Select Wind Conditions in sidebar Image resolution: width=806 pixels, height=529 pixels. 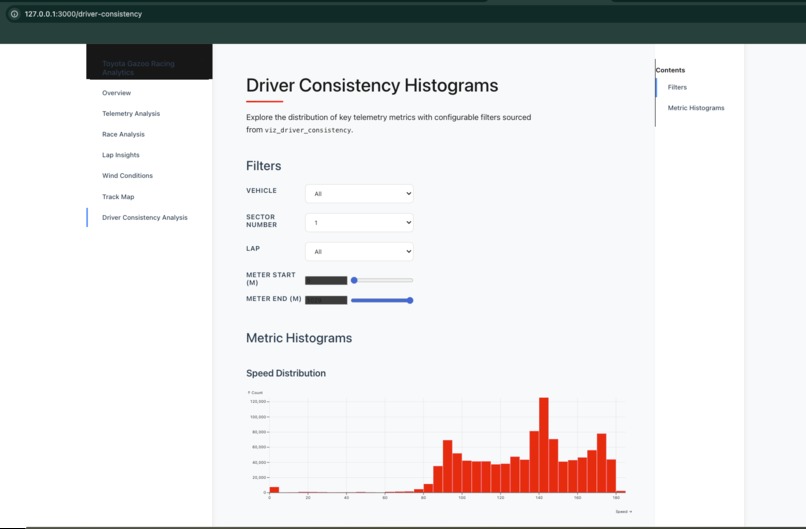[x=127, y=175]
